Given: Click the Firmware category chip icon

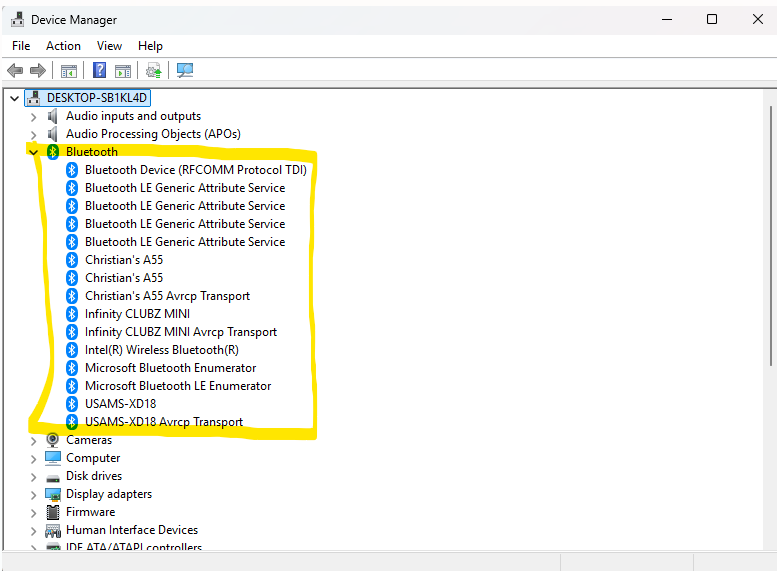Looking at the screenshot, I should [53, 512].
